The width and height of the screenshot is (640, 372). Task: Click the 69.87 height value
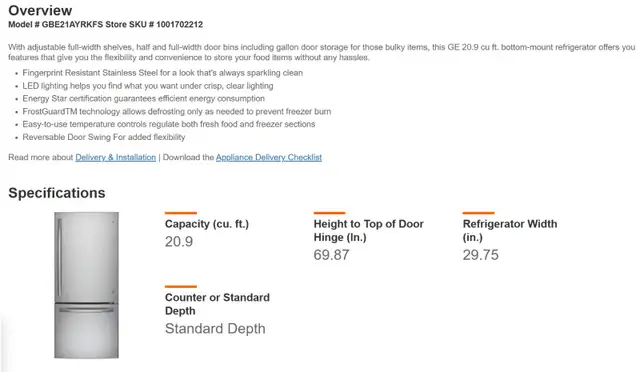pyautogui.click(x=331, y=255)
